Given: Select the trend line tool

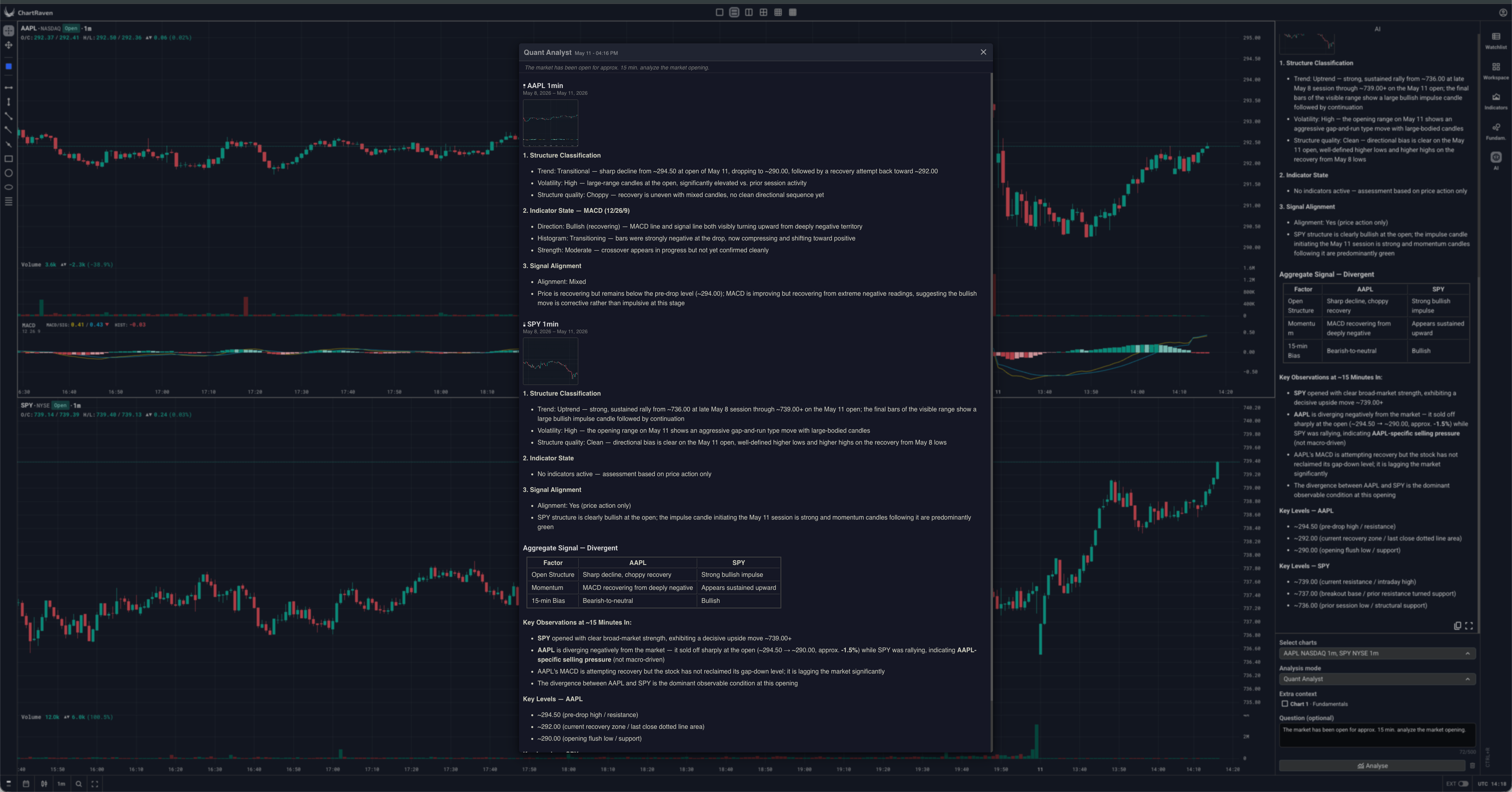Looking at the screenshot, I should point(9,116).
